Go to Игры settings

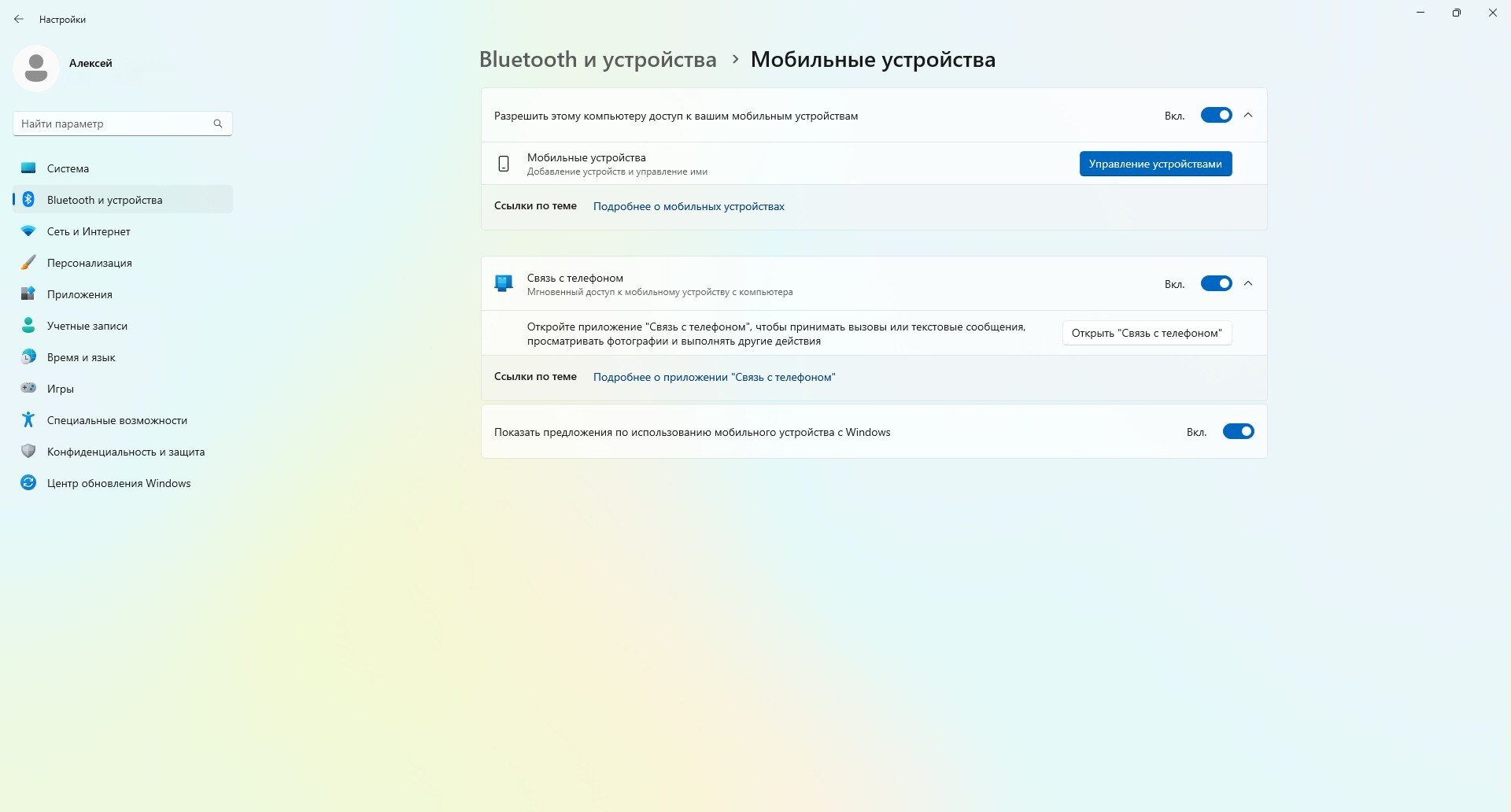123,389
